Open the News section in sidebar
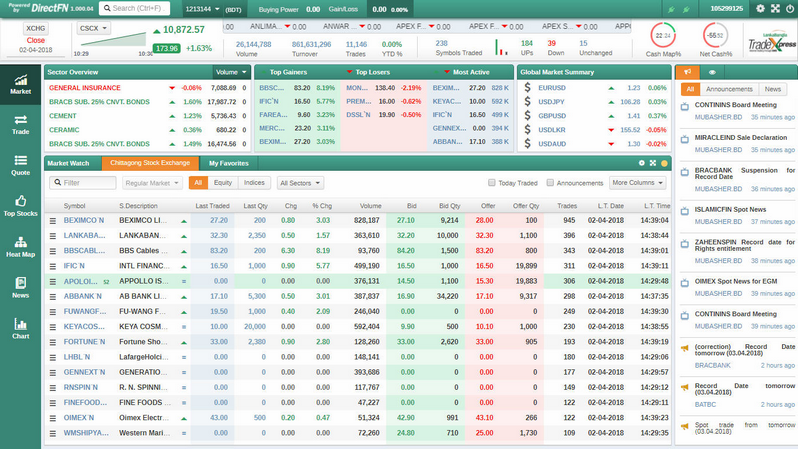The height and width of the screenshot is (449, 798). tap(20, 287)
